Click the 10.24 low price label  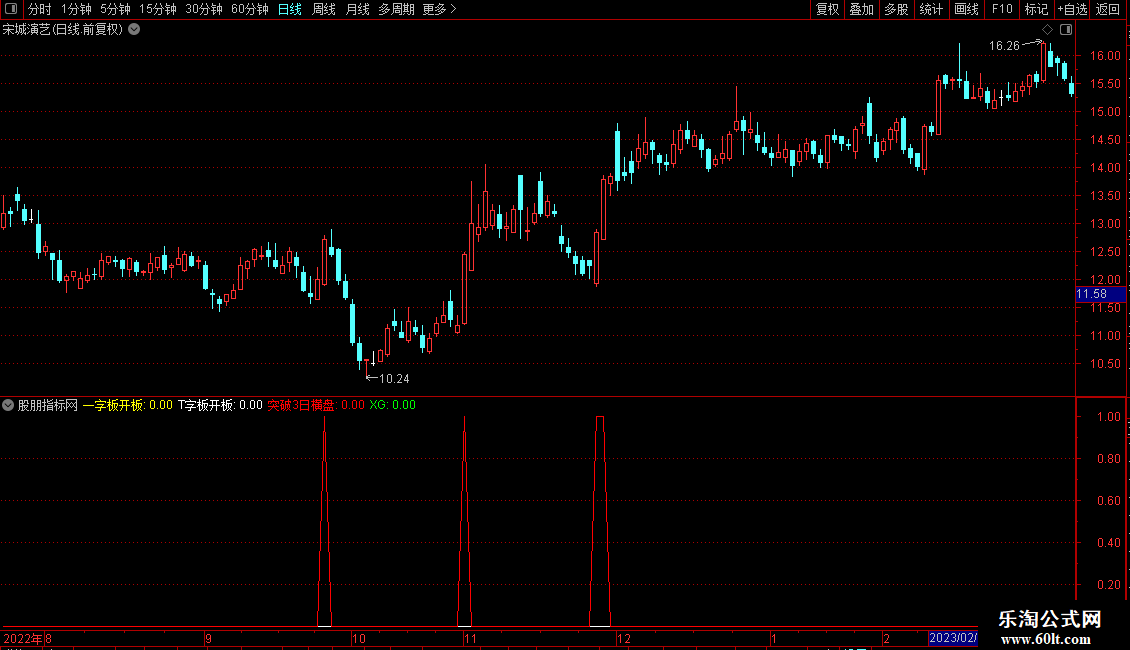coord(394,378)
